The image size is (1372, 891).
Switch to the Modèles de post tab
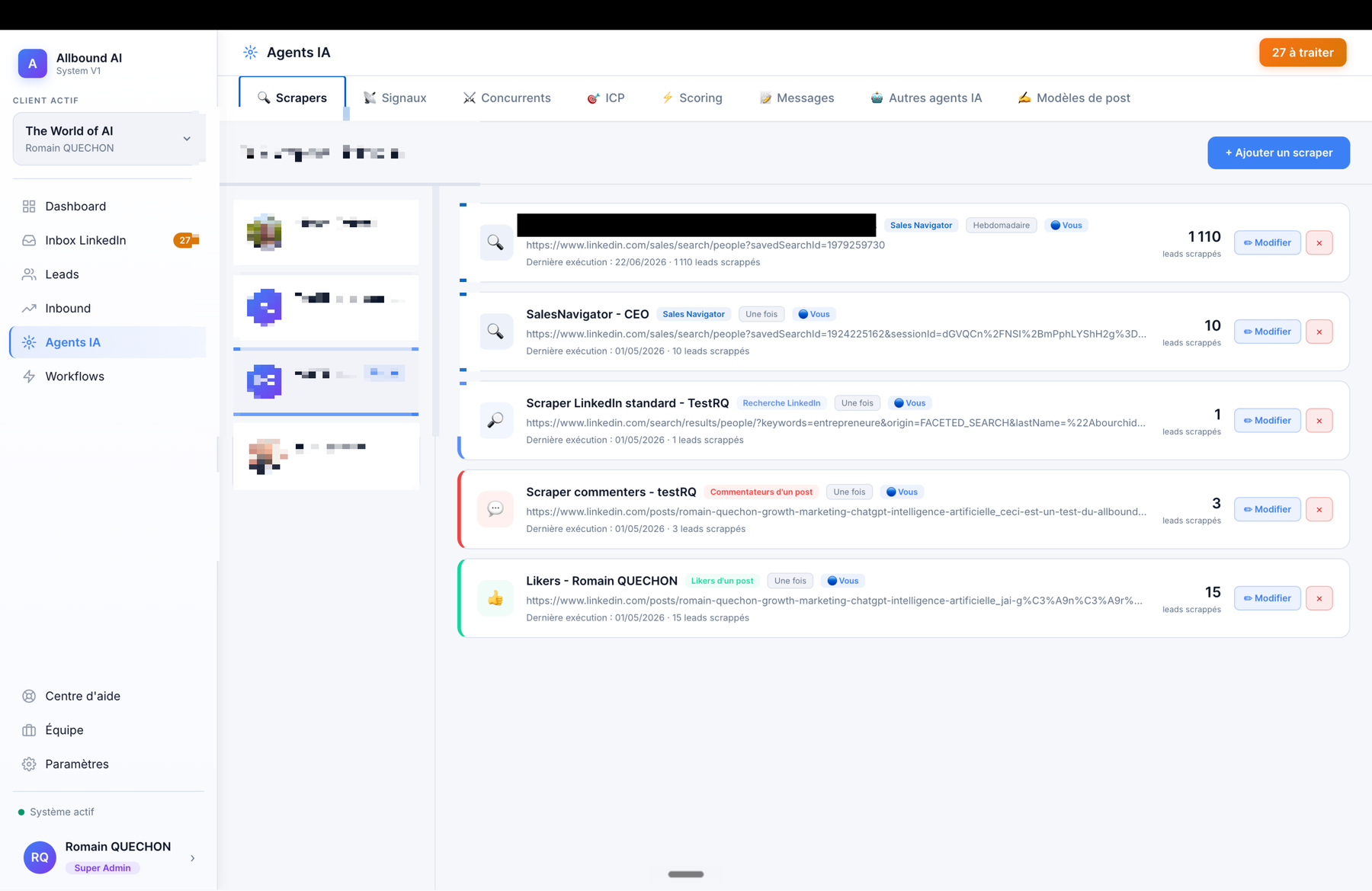(x=1074, y=98)
